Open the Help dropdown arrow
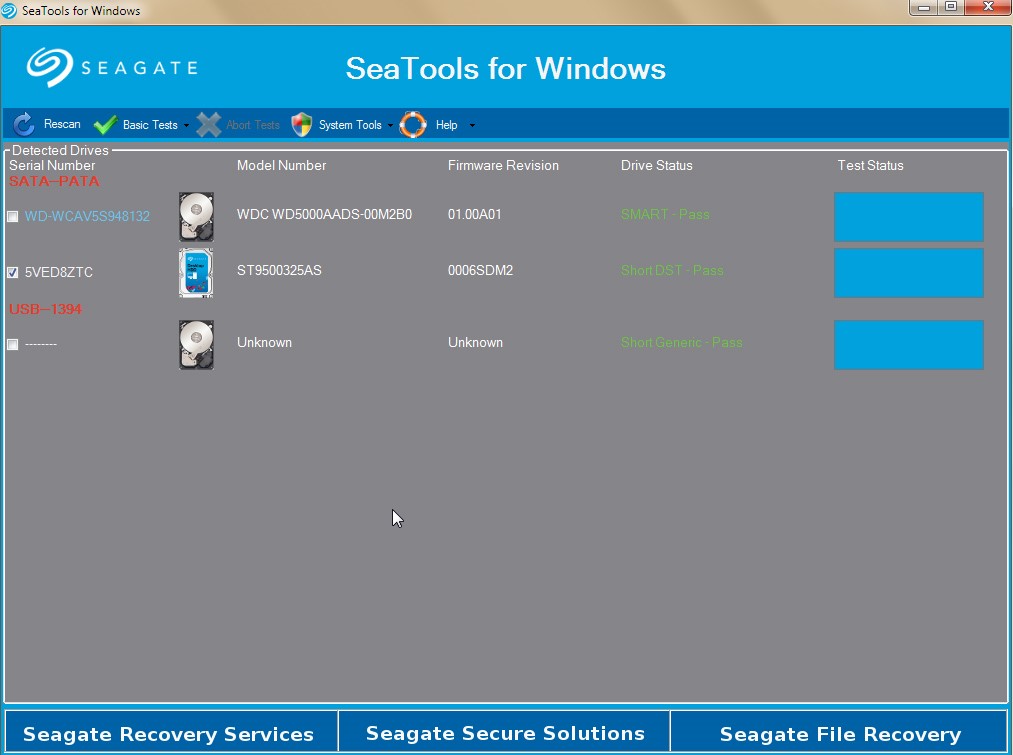The width and height of the screenshot is (1013, 755). [472, 126]
